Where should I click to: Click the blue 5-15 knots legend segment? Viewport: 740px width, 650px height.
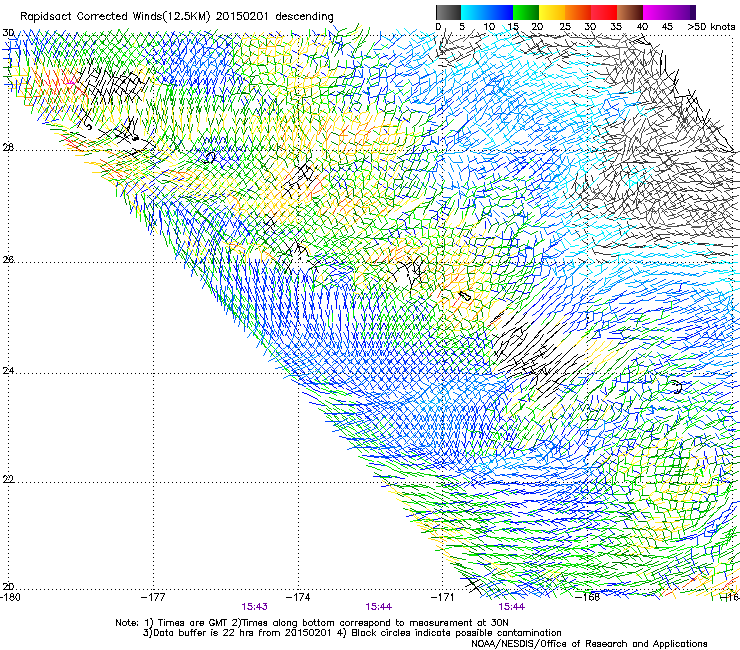487,12
